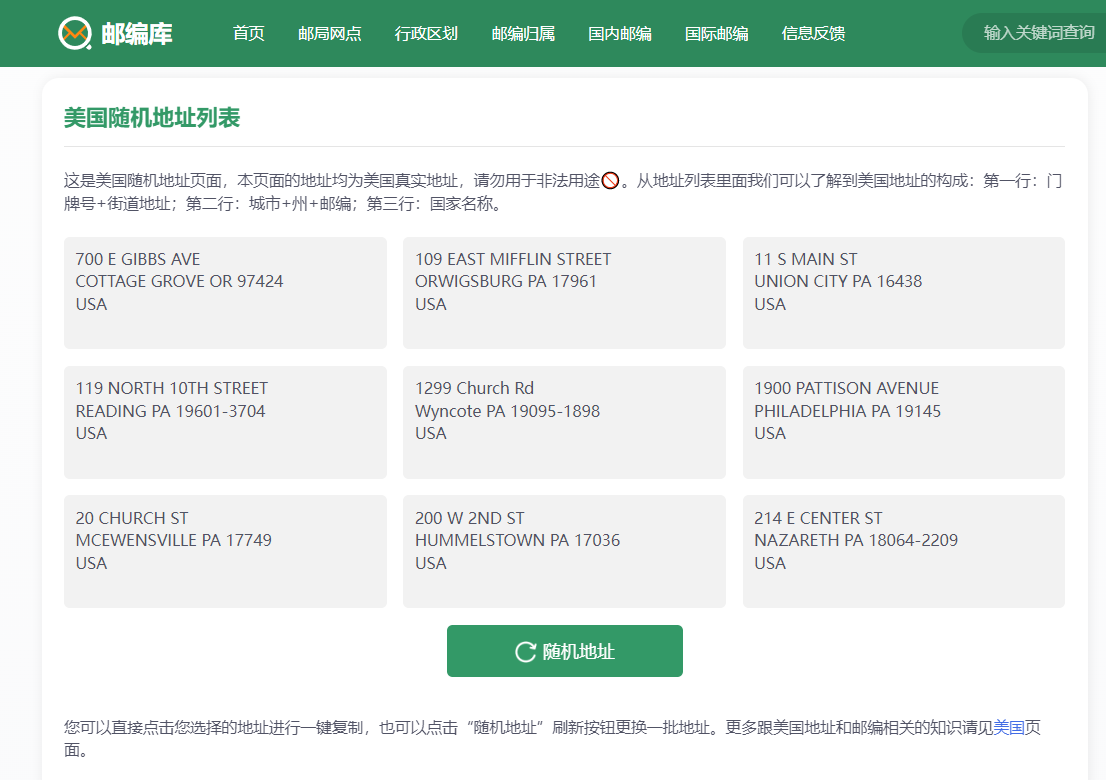
Task: Open 国际邮编 in navigation bar
Action: 716,33
